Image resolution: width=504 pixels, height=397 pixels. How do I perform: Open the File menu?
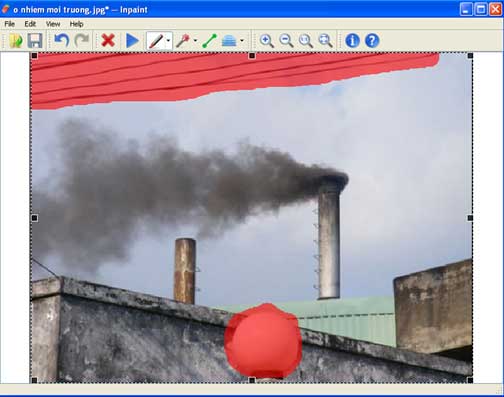[x=9, y=24]
